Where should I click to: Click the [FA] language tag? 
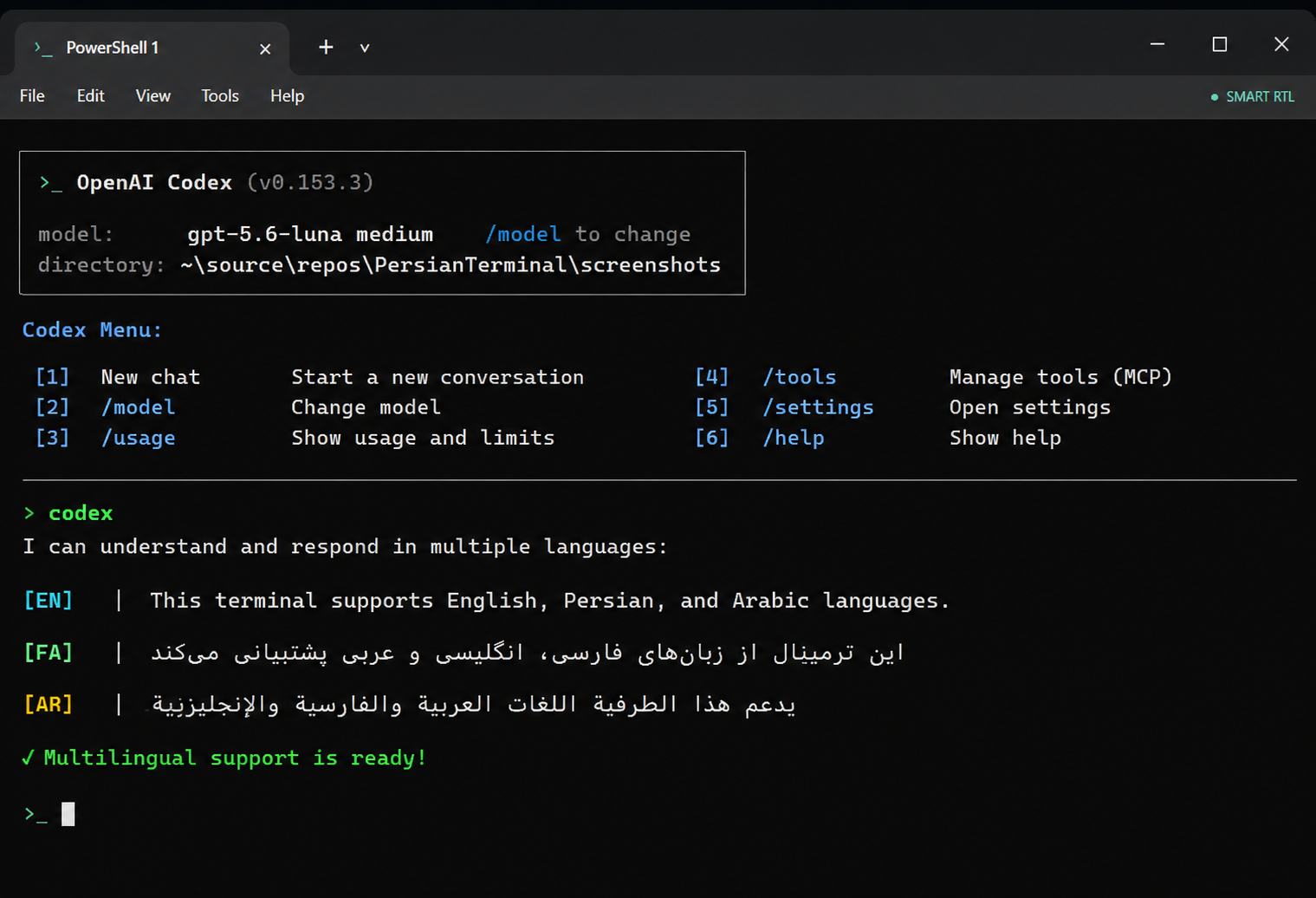tap(49, 652)
